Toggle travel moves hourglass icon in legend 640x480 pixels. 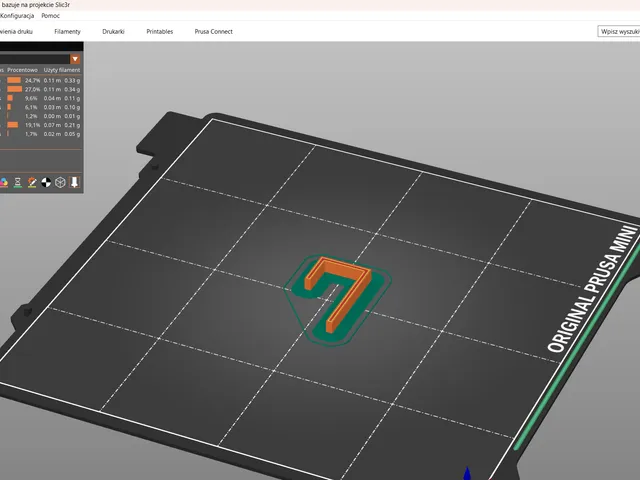click(x=18, y=182)
